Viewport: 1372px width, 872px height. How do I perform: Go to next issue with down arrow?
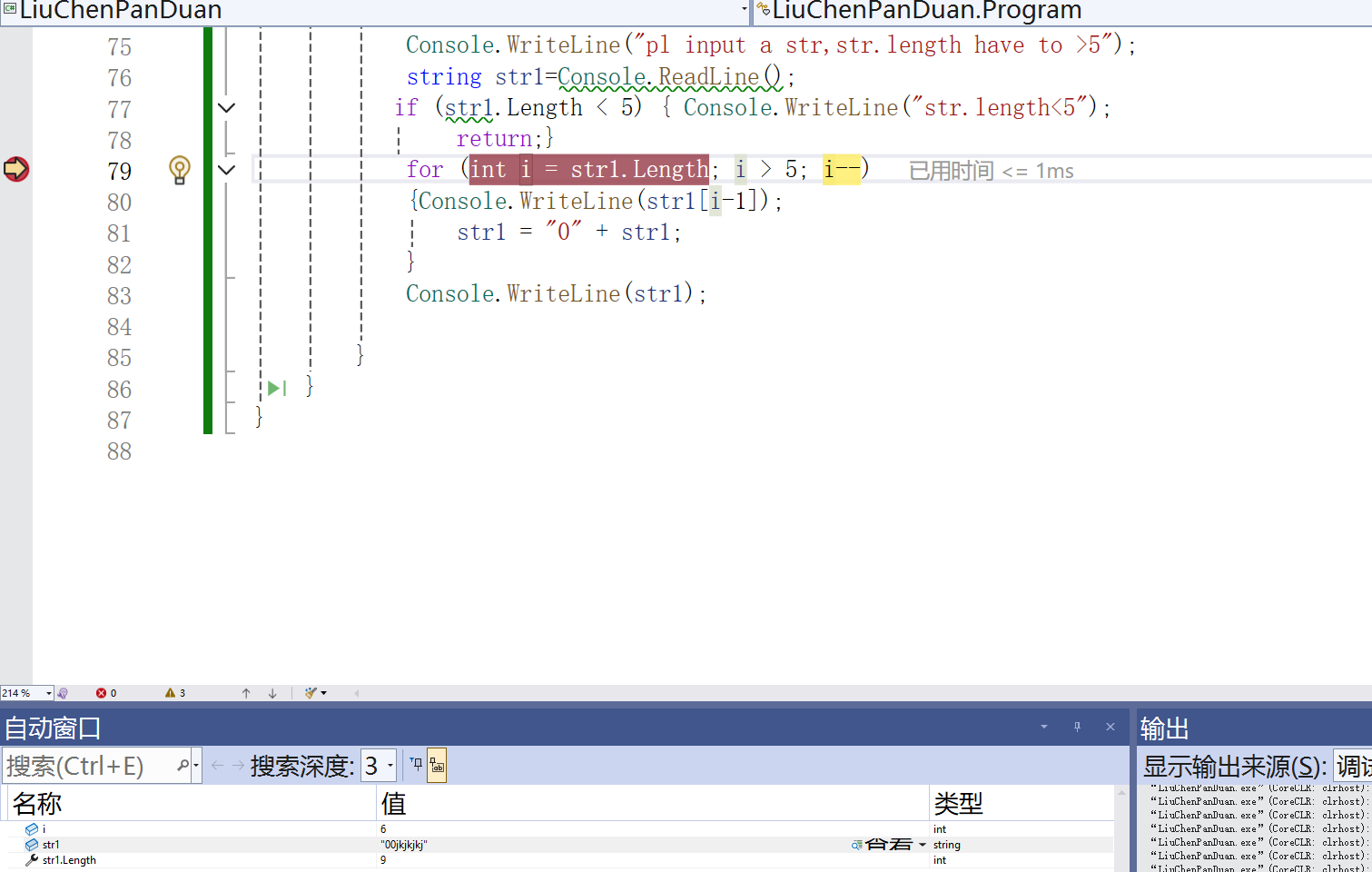pos(272,693)
